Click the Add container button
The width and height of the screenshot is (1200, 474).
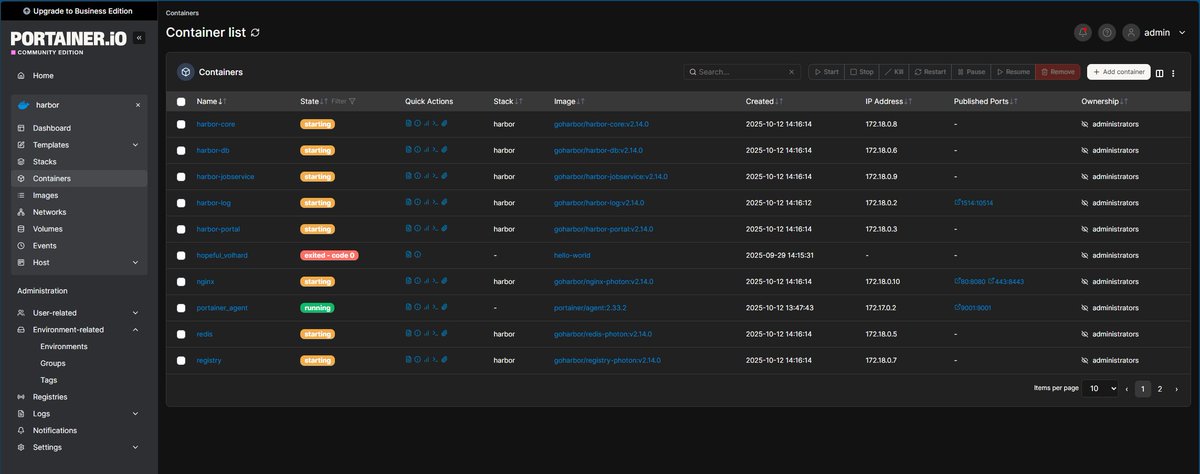[1118, 72]
